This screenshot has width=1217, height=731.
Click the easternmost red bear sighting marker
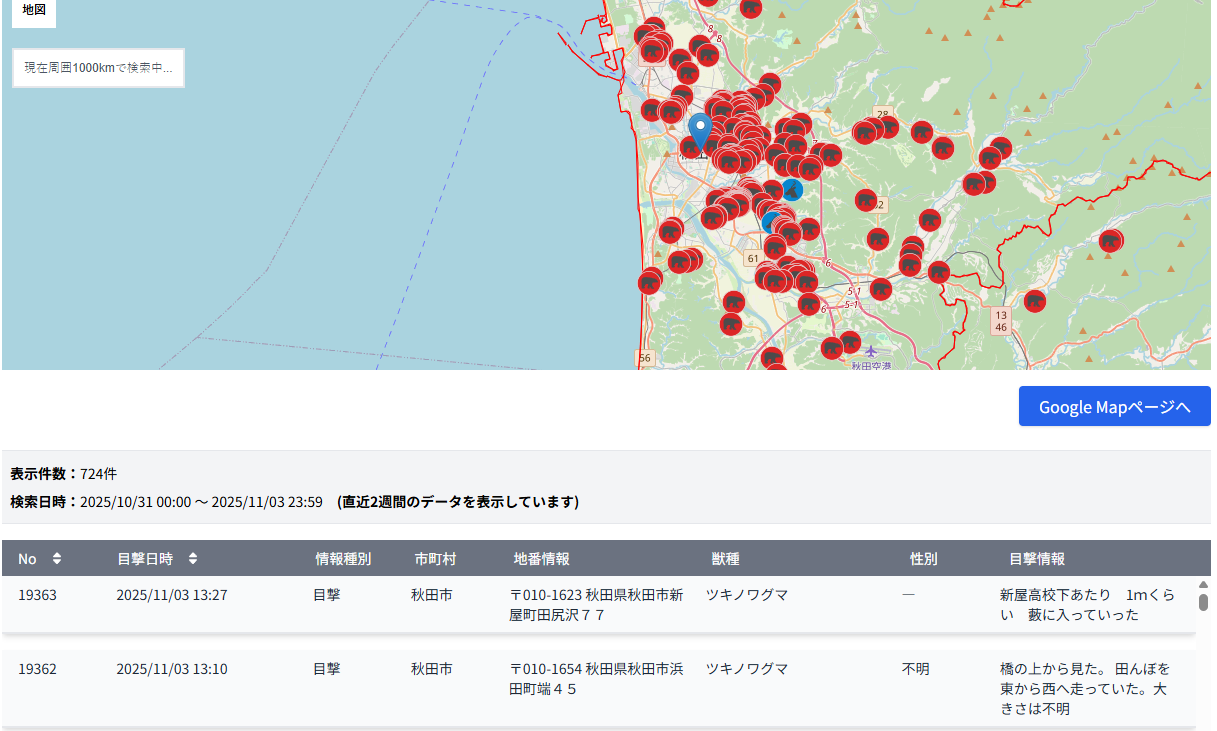click(1111, 241)
